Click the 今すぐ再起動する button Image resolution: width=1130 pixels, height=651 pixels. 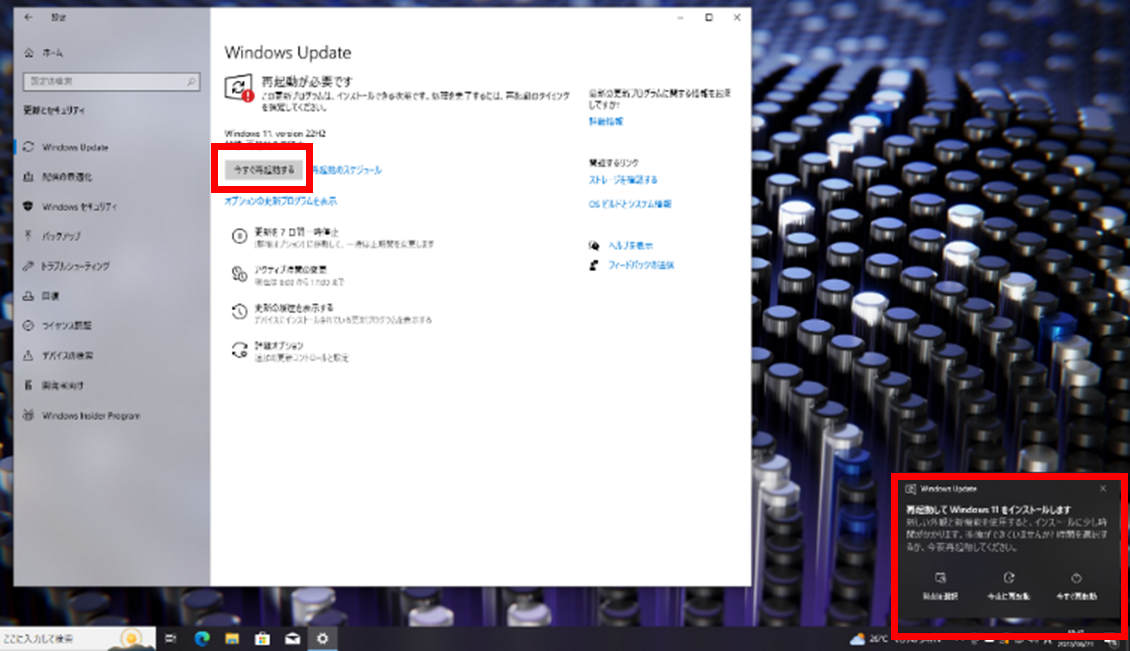264,169
